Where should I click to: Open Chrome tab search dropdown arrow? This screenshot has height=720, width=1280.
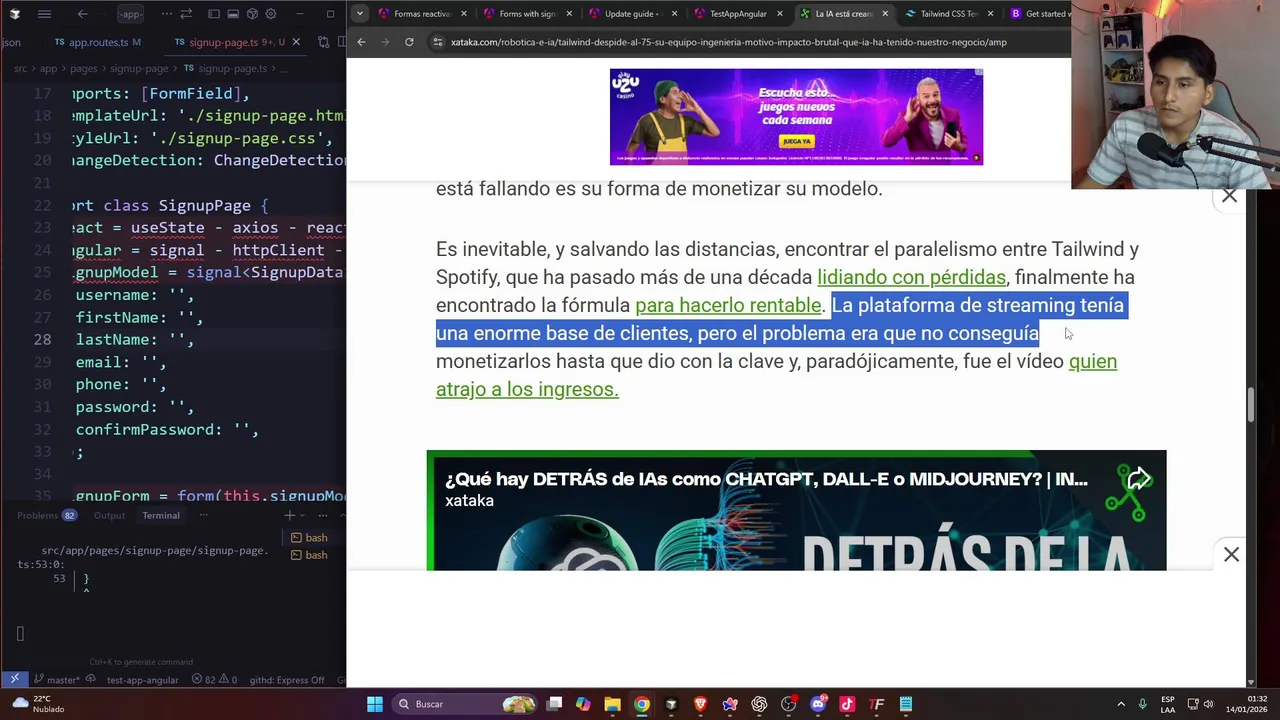click(x=359, y=14)
